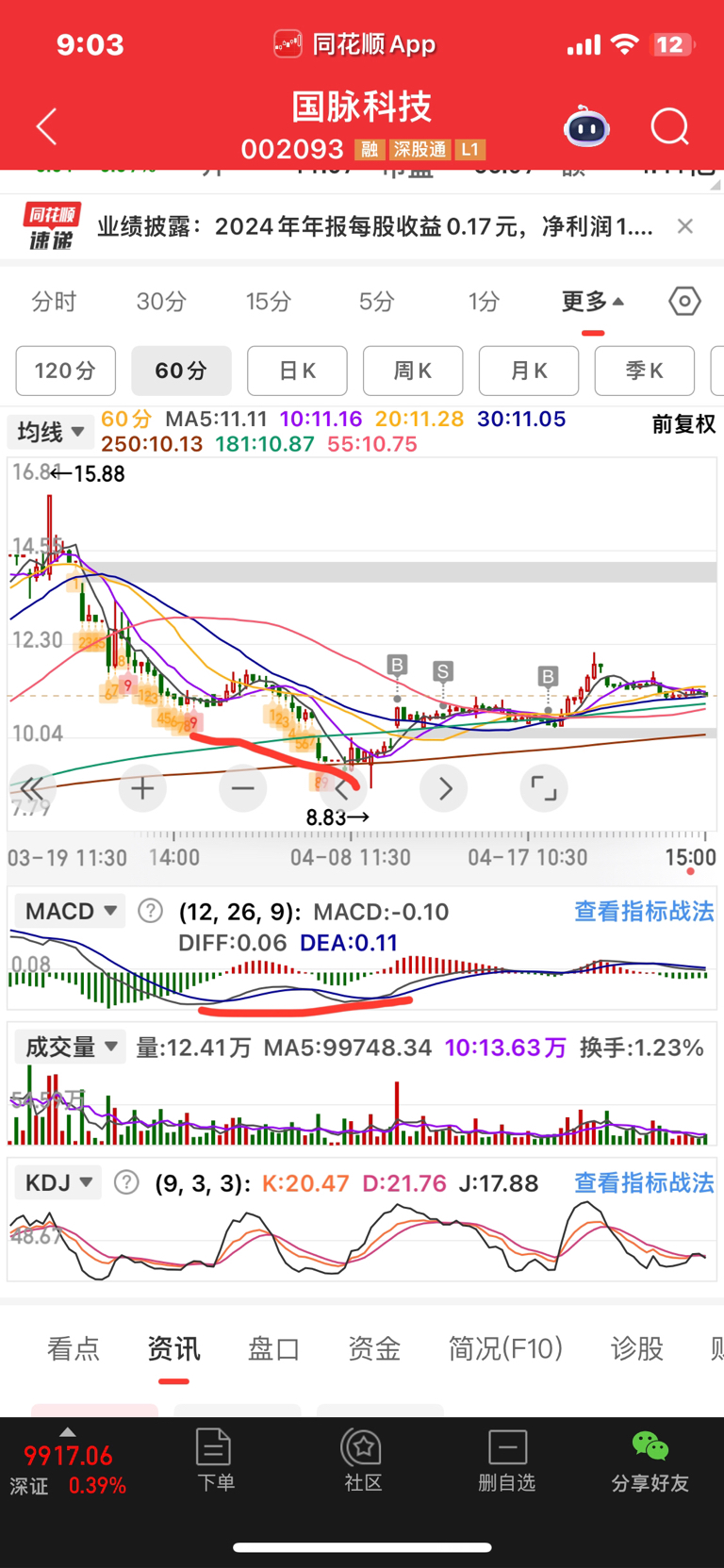Open 盘口 order book tab
Screen dimensions: 724x1568
273,1349
